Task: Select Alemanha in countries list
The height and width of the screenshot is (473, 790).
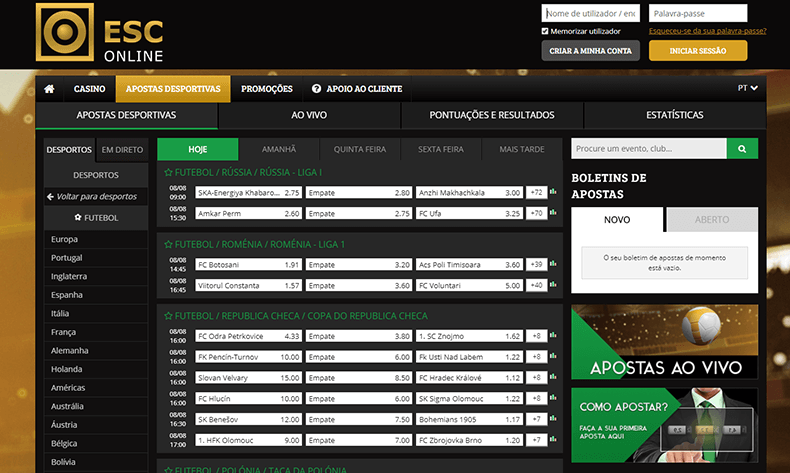Action: coord(96,351)
